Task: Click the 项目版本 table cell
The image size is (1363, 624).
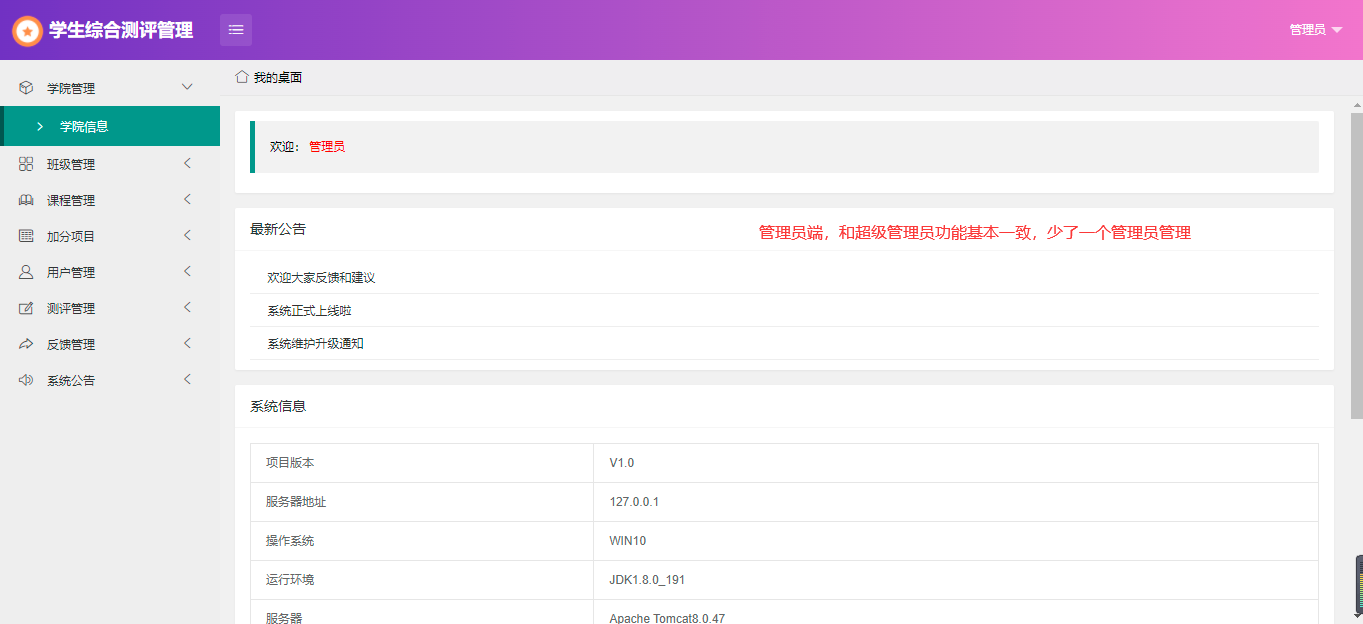Action: click(422, 463)
